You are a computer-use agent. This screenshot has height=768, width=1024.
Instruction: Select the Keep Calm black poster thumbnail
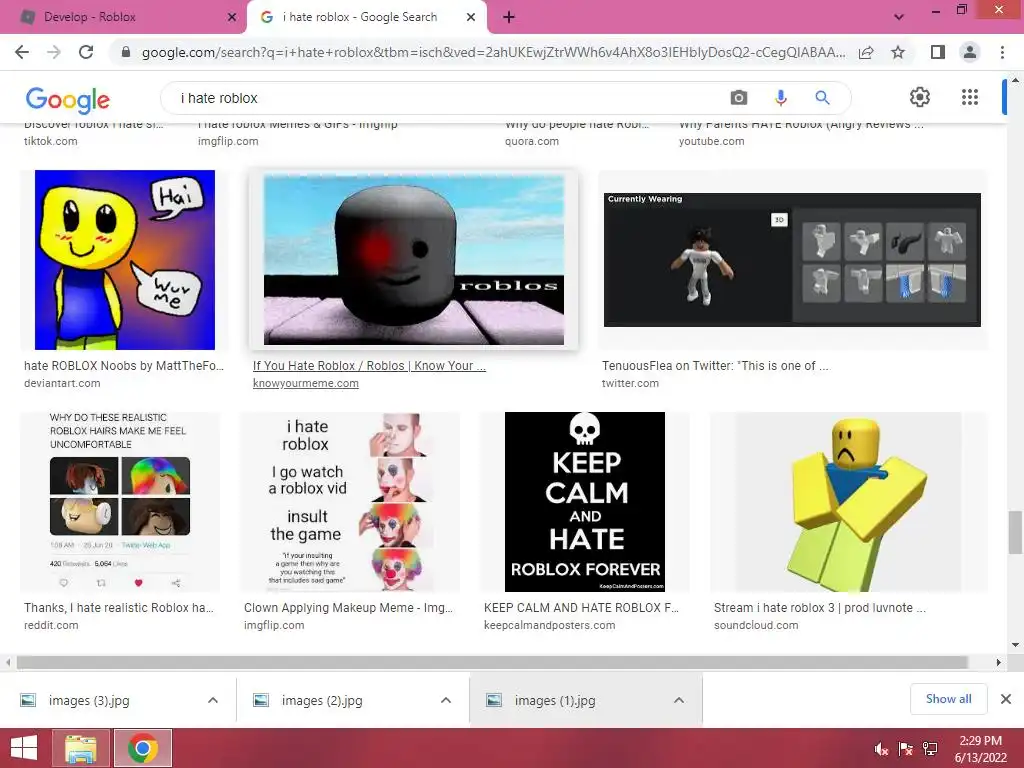pyautogui.click(x=584, y=502)
